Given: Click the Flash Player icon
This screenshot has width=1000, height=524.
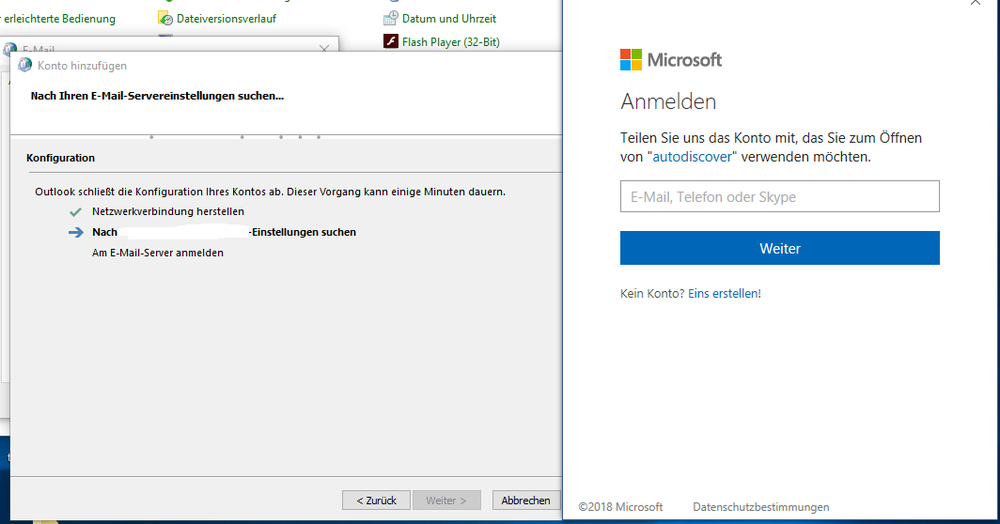Looking at the screenshot, I should (392, 42).
